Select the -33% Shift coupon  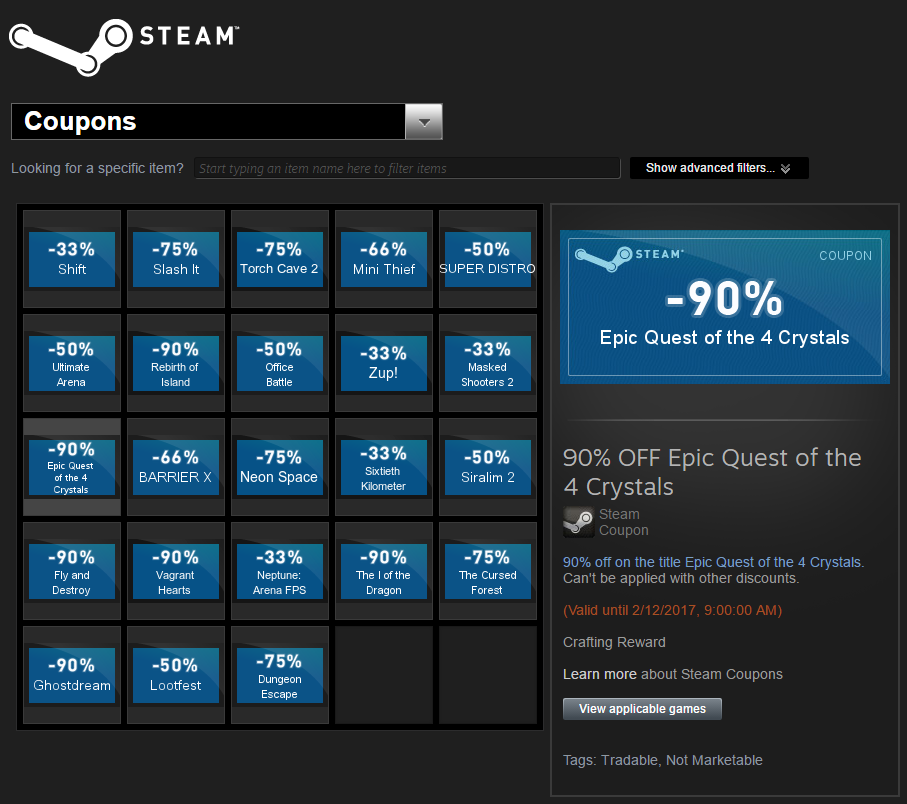tap(72, 259)
